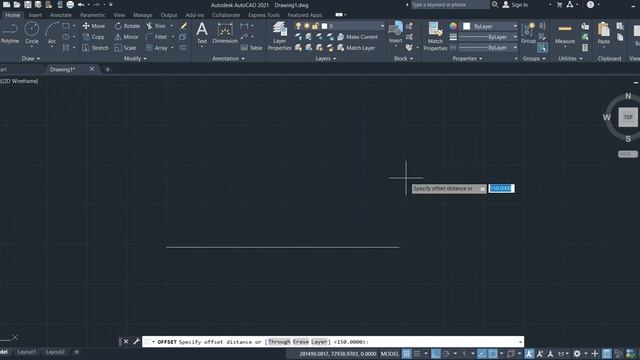
Task: Choose the Erase option in command line
Action: coord(301,342)
